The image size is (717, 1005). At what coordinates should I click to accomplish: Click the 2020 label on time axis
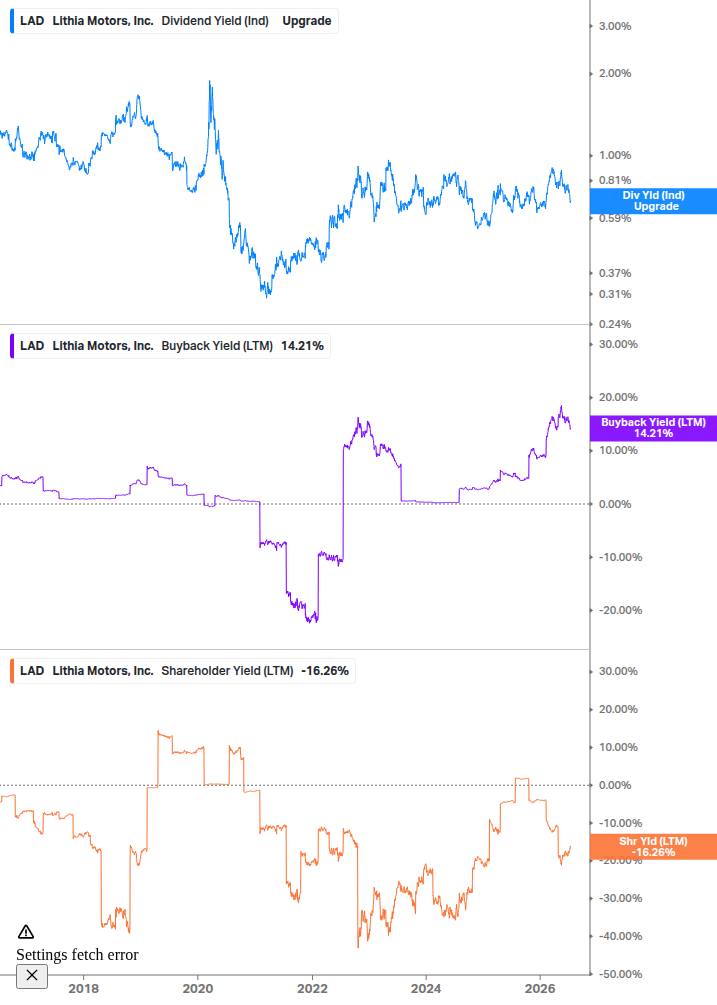pos(197,988)
